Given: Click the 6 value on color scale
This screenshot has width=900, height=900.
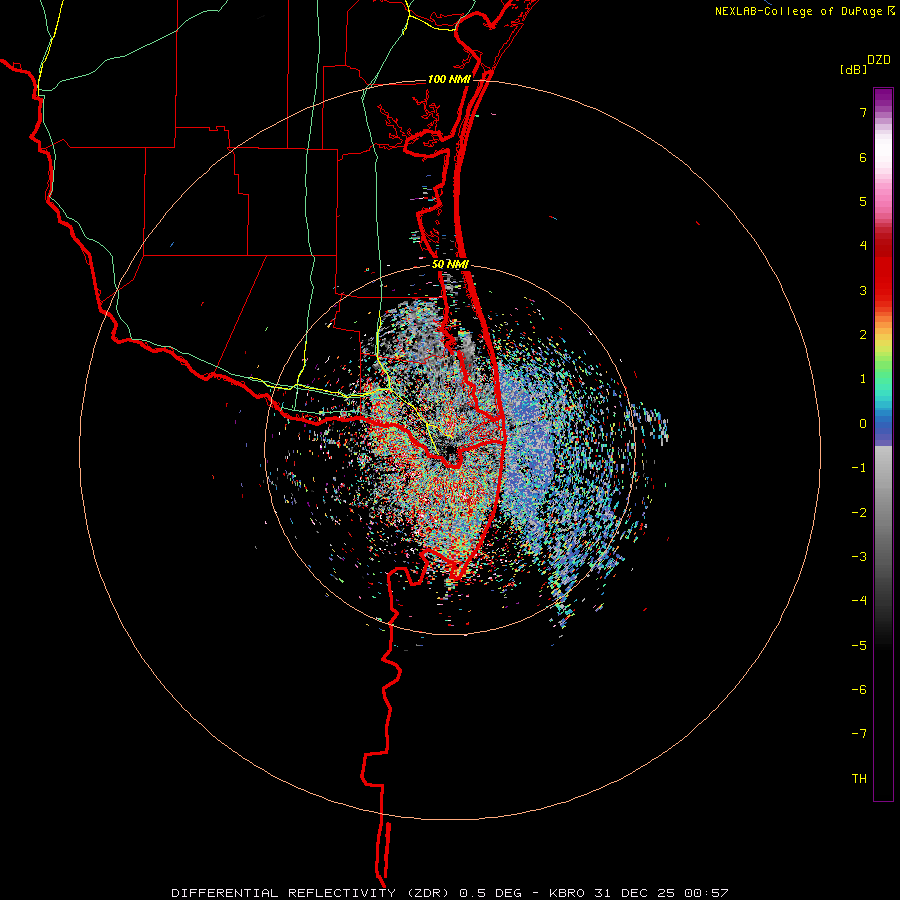Looking at the screenshot, I should click(x=863, y=157).
